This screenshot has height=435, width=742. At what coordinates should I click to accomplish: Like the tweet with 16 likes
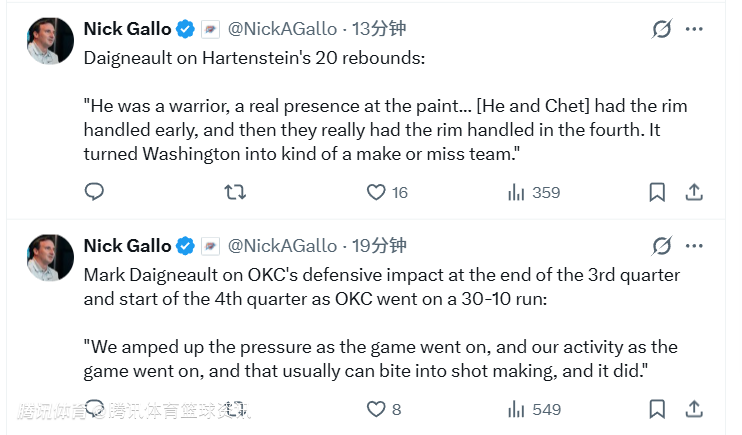376,192
